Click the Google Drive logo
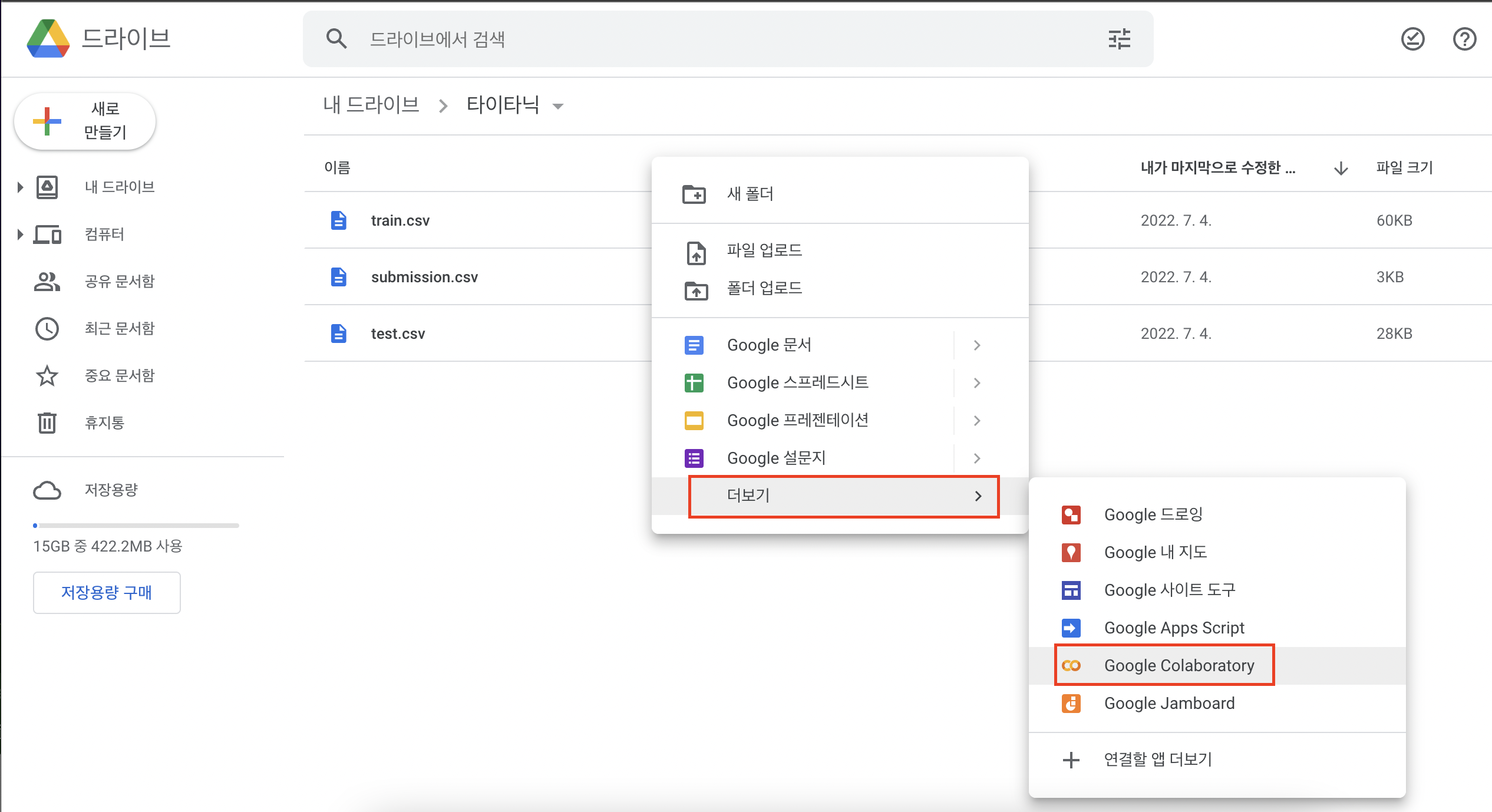Viewport: 1492px width, 812px height. tap(48, 39)
